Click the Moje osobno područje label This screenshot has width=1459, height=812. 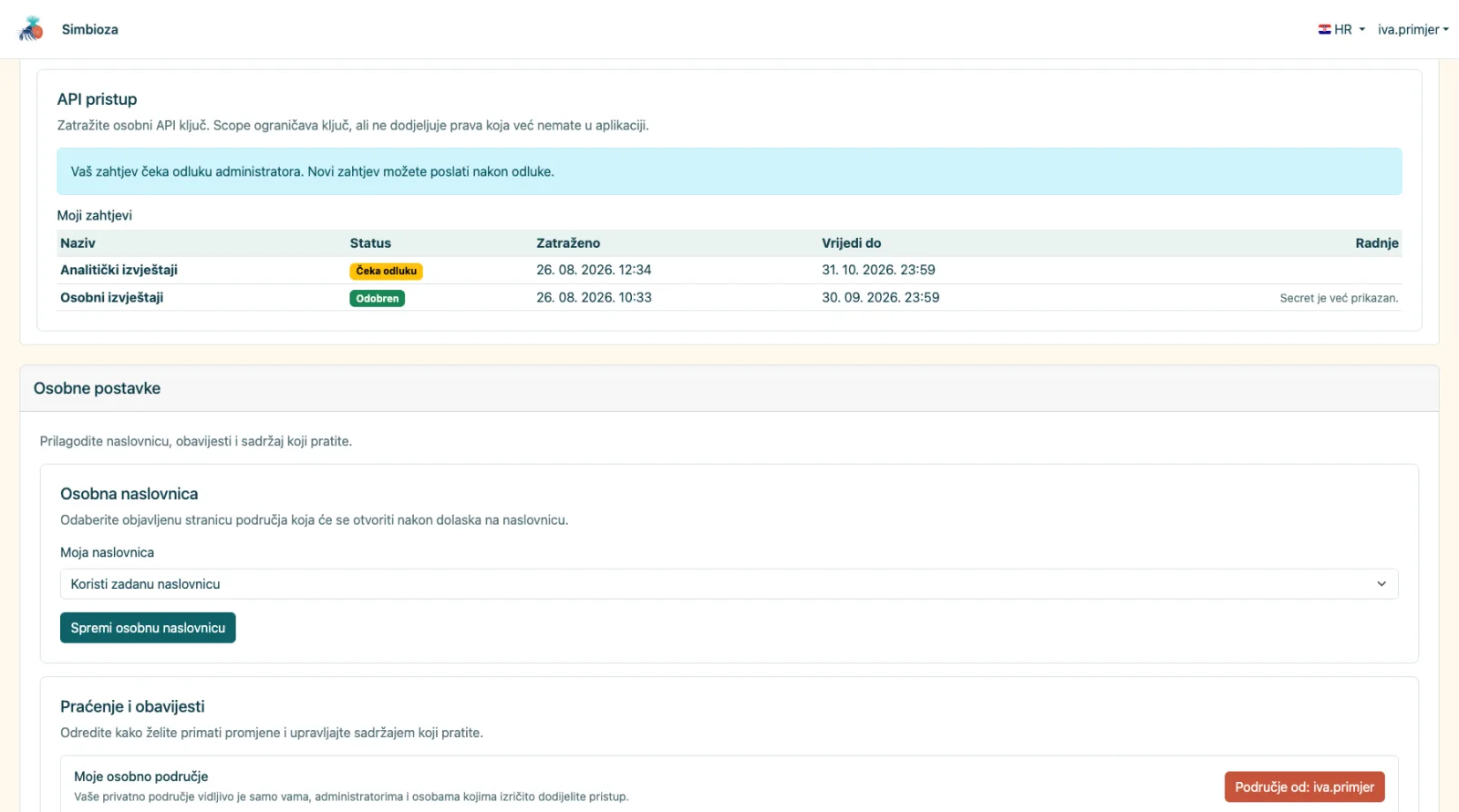[x=140, y=776]
